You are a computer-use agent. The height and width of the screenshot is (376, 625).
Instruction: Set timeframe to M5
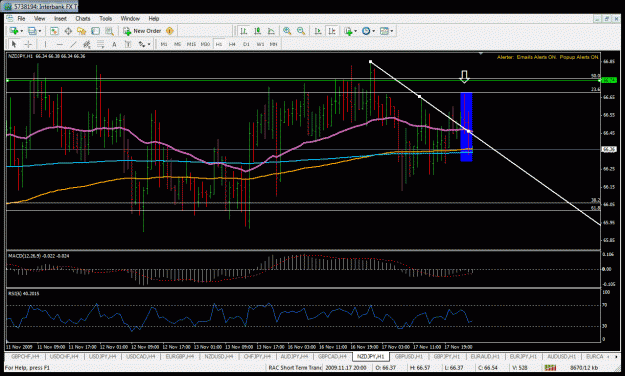coord(177,44)
